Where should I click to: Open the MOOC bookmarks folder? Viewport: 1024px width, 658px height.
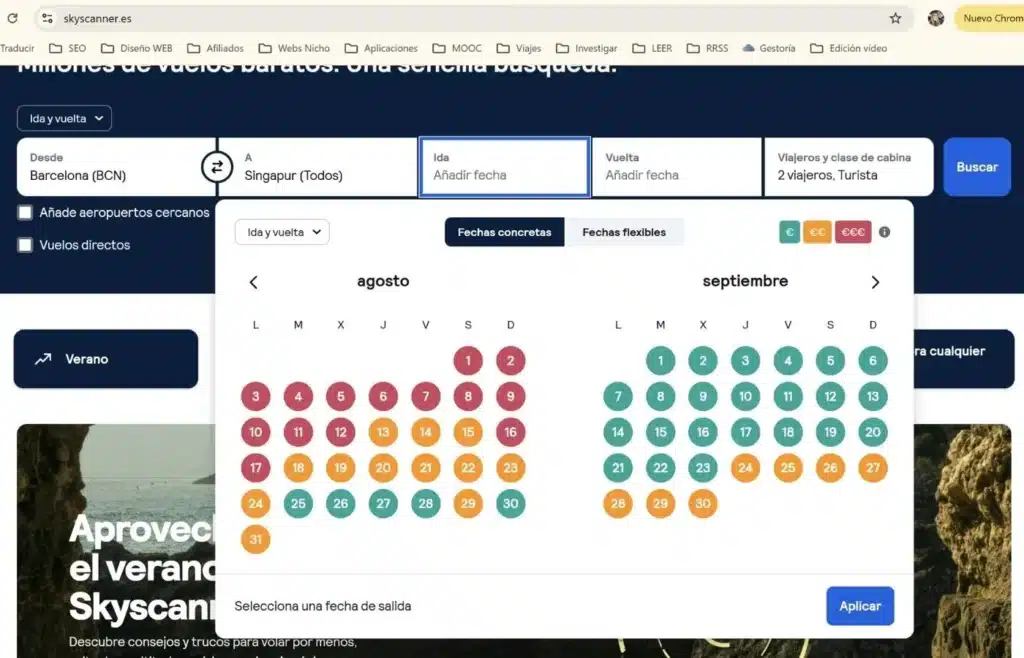(457, 48)
